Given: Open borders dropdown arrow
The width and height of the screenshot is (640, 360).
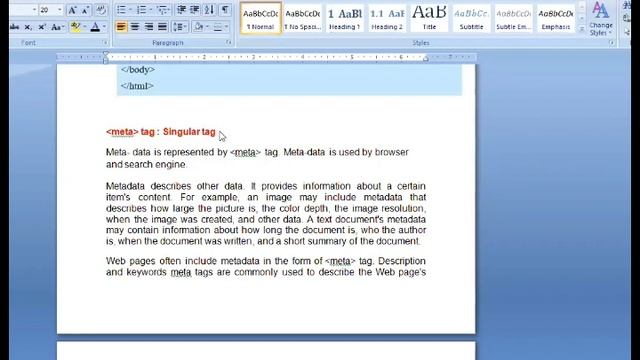Looking at the screenshot, I should [227, 27].
